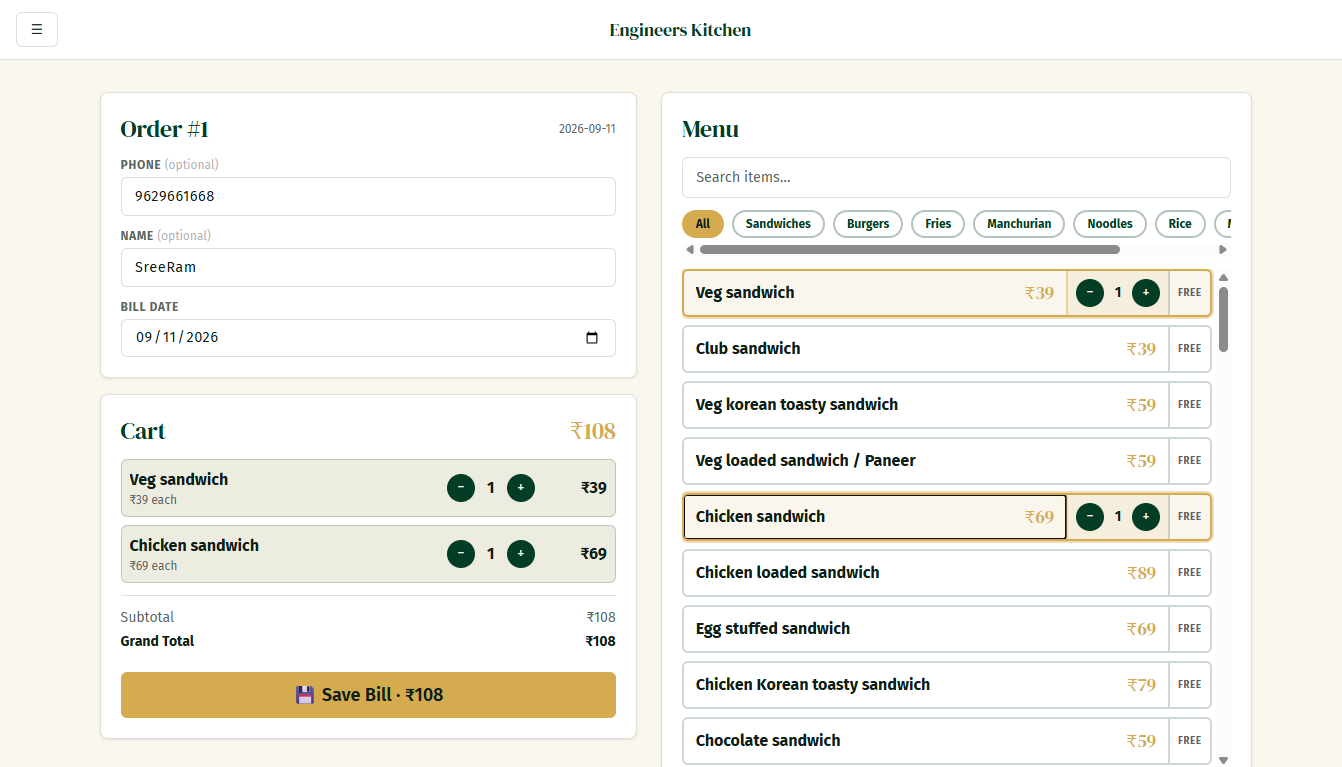Show the Manchurian category

tap(1019, 224)
